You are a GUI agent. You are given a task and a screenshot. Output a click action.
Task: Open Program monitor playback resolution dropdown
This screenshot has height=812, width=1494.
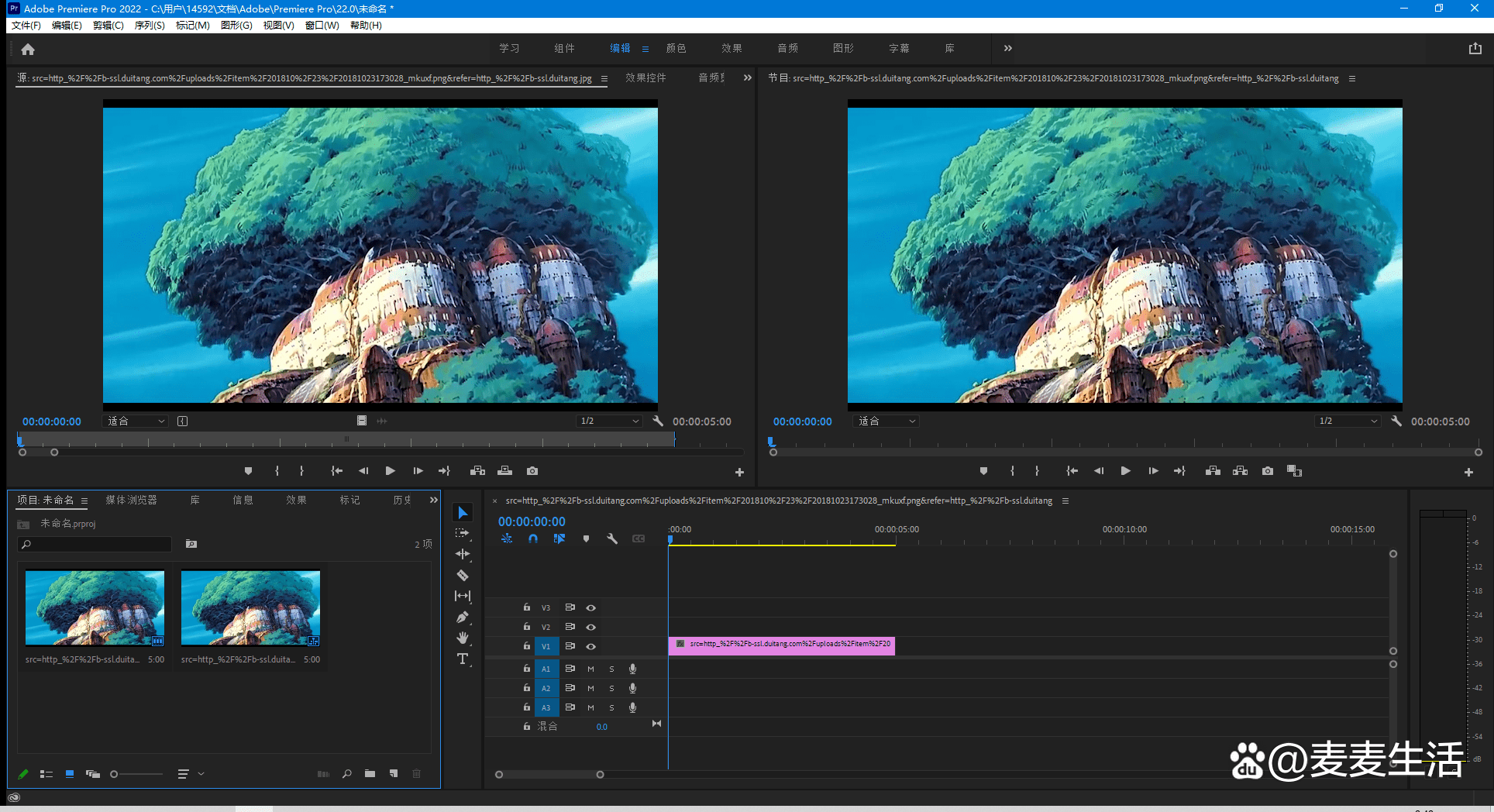pyautogui.click(x=1348, y=421)
